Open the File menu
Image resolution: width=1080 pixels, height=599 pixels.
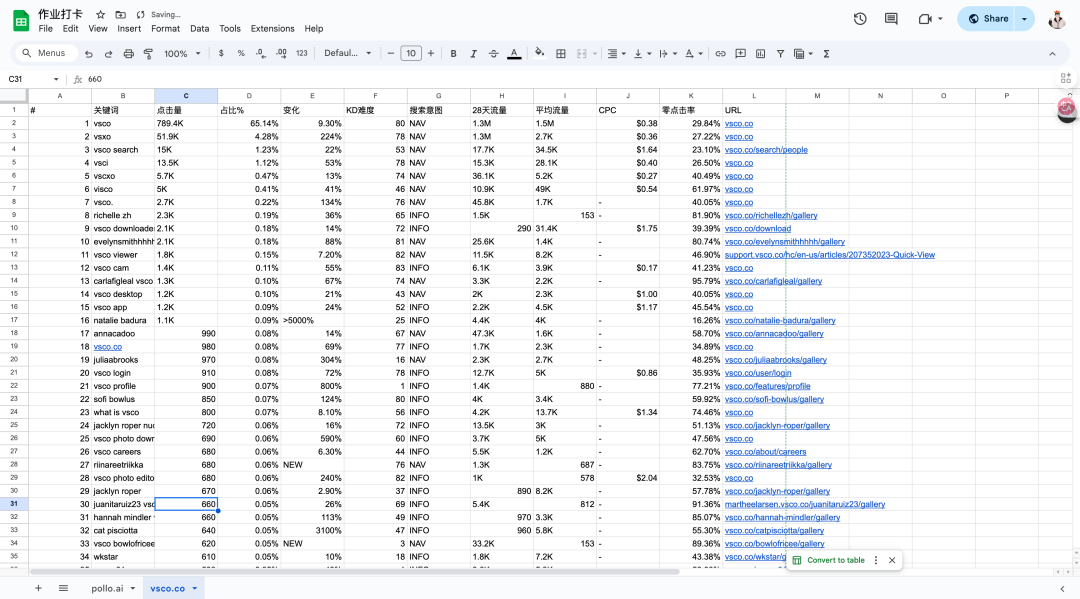[45, 29]
